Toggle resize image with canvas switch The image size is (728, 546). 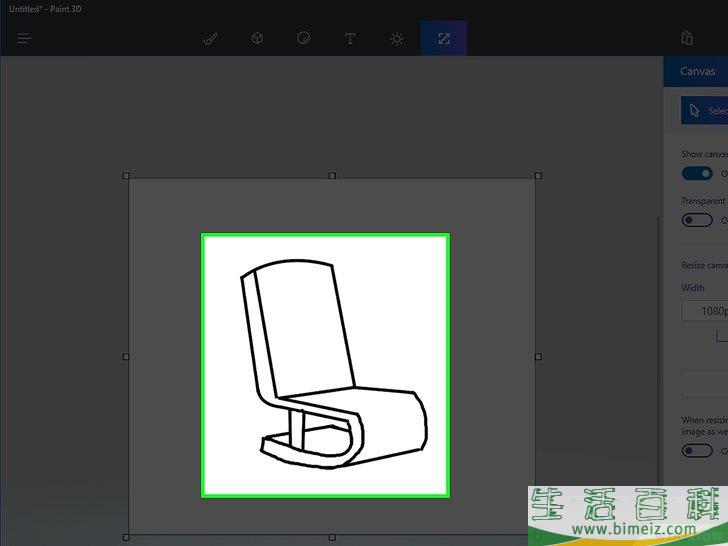coord(697,451)
